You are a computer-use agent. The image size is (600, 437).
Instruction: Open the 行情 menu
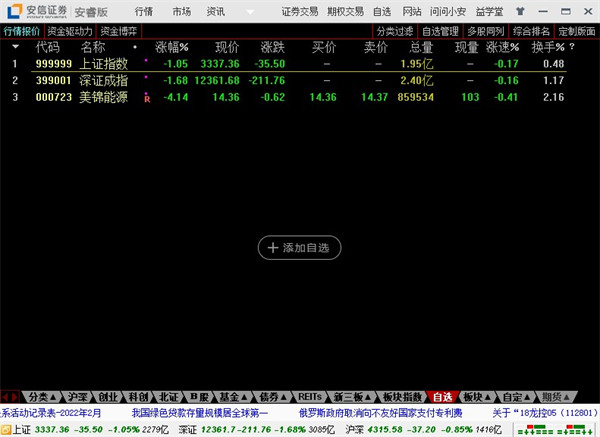(144, 12)
